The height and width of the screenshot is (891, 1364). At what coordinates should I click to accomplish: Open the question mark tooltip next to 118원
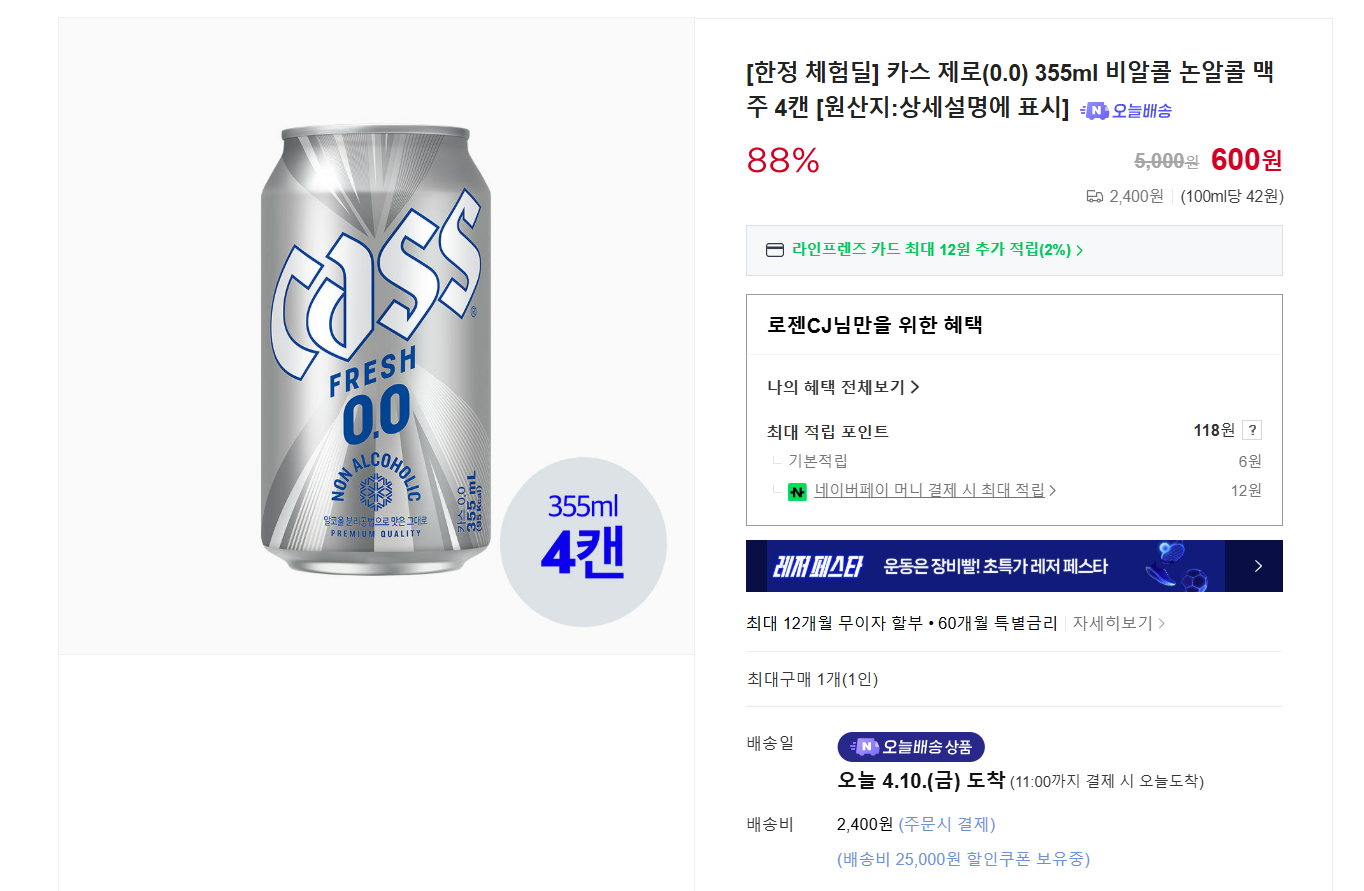pyautogui.click(x=1253, y=429)
